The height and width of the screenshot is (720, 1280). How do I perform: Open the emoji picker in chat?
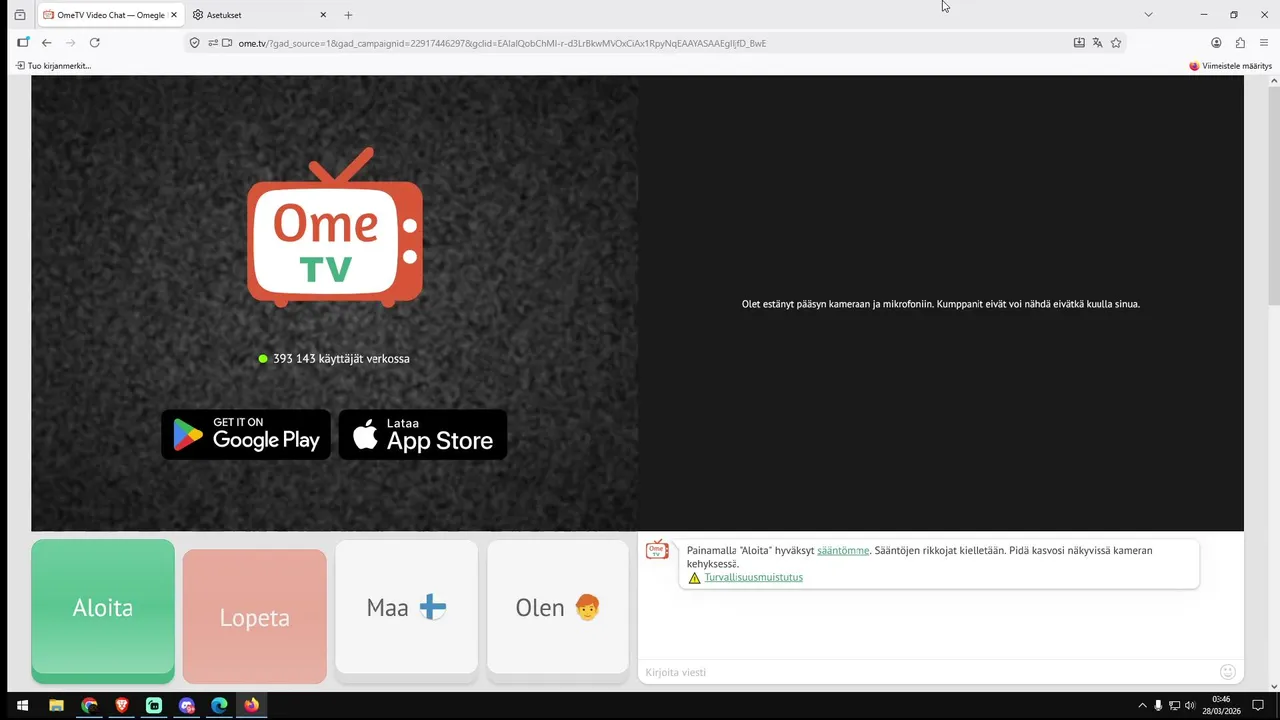(1228, 672)
